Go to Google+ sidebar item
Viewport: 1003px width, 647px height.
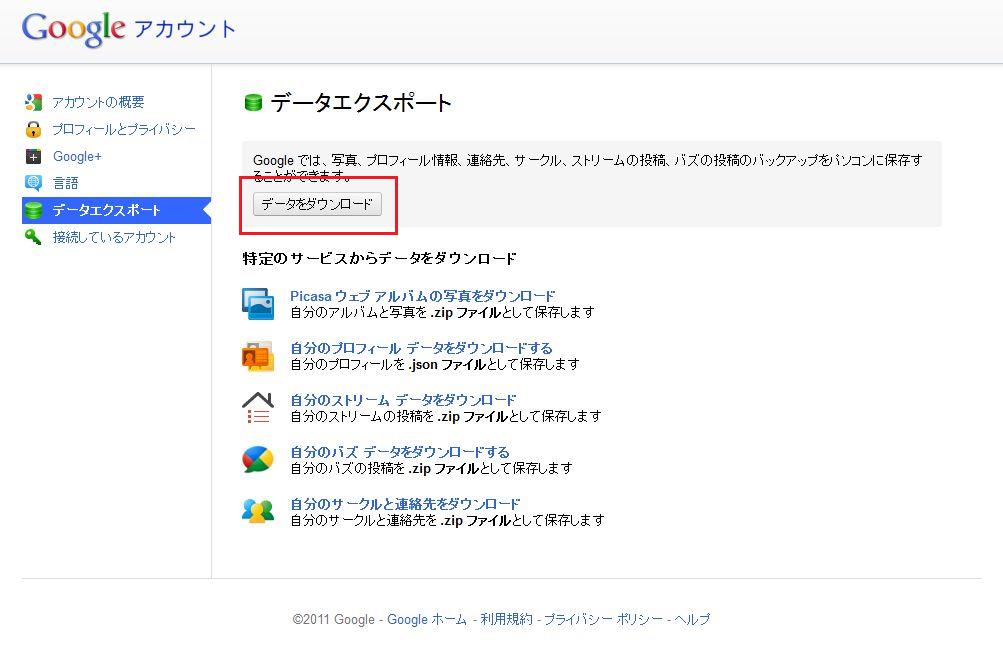coord(77,156)
